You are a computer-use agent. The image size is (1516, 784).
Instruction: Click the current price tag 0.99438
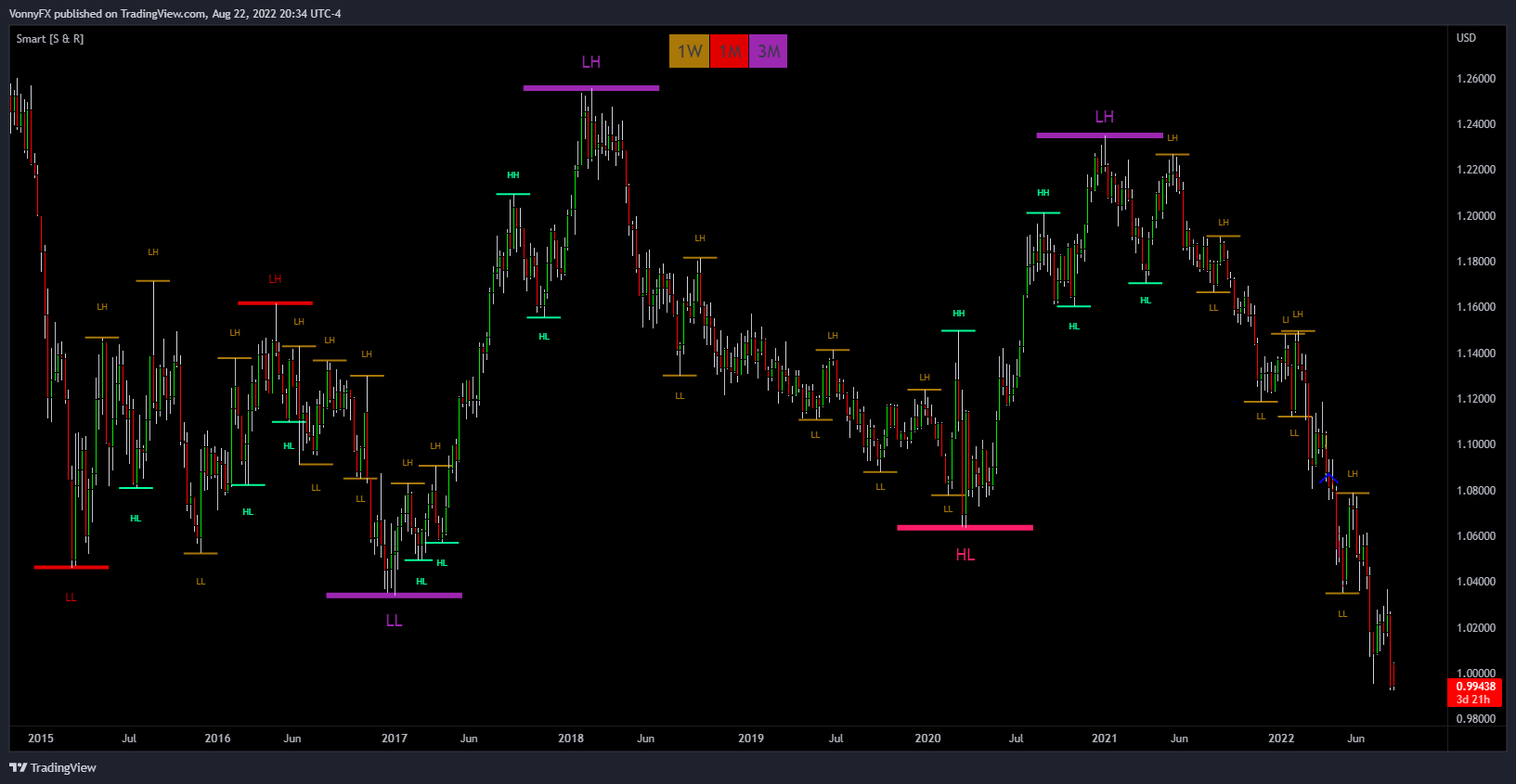pos(1475,687)
